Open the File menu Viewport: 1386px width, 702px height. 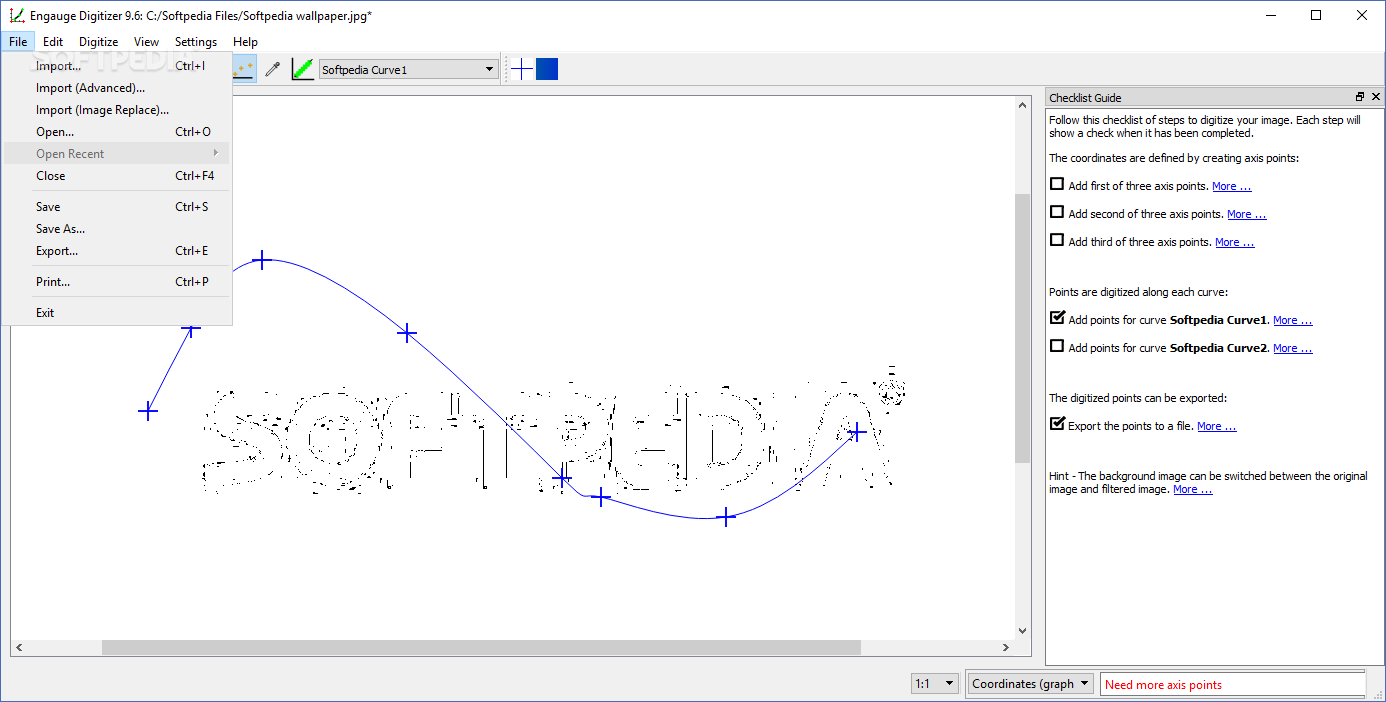pyautogui.click(x=18, y=42)
